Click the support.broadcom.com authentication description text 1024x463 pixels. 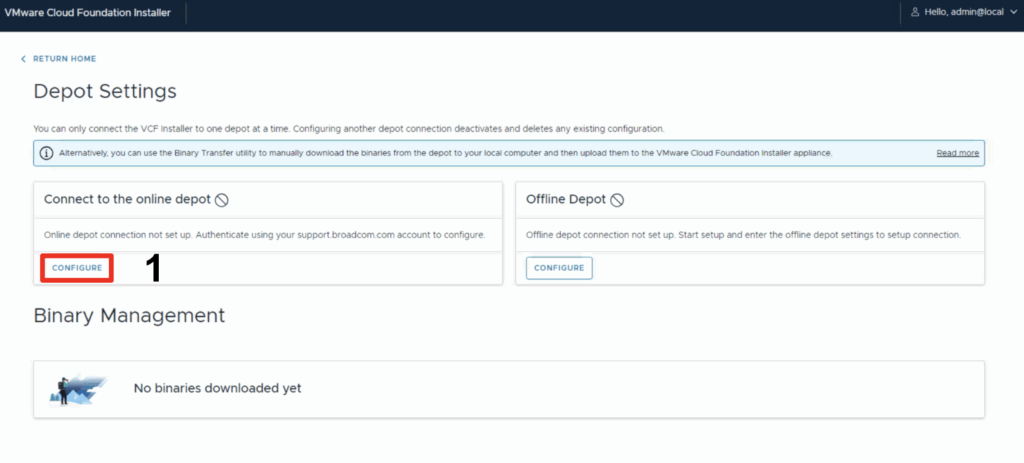264,234
